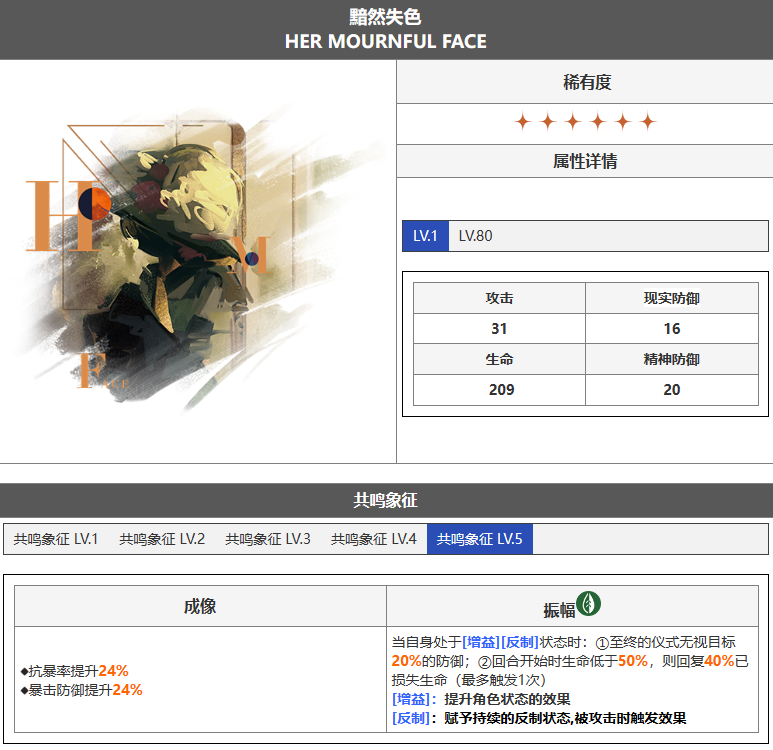Click the [反制] link in the first description line
Viewport: 773px width, 750px height.
click(x=520, y=642)
